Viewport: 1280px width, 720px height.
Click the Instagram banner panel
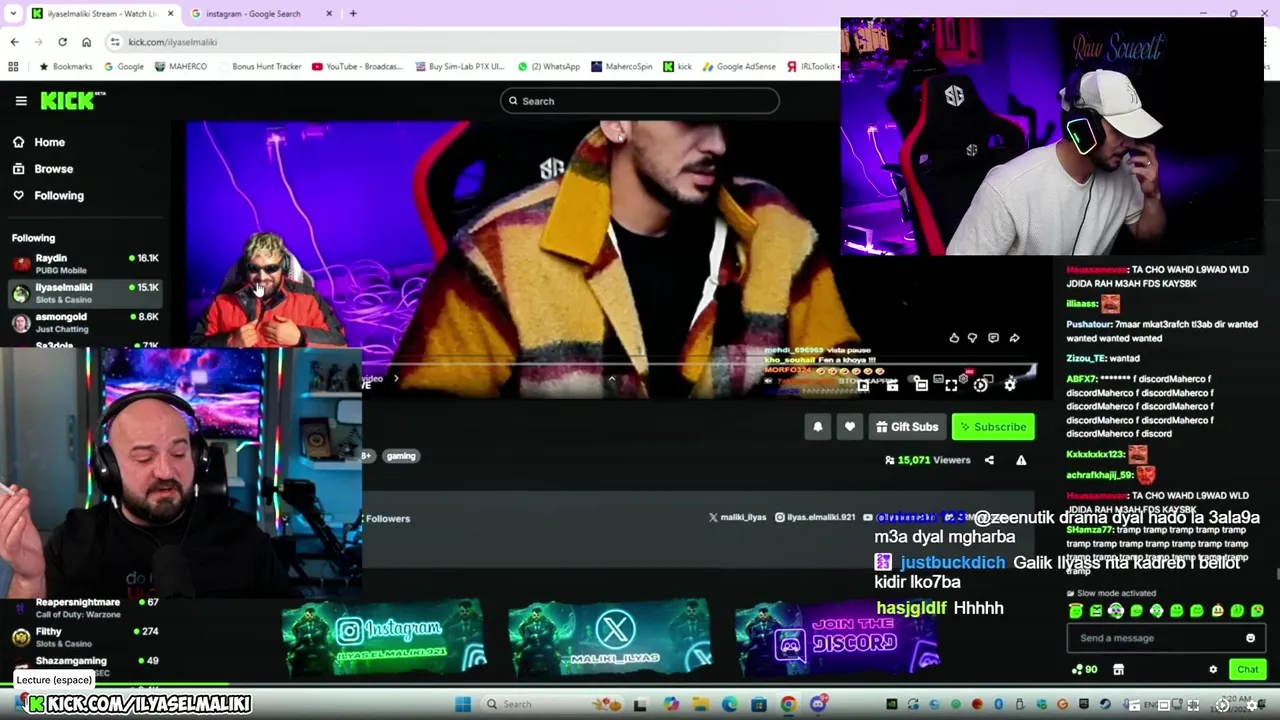pyautogui.click(x=383, y=637)
